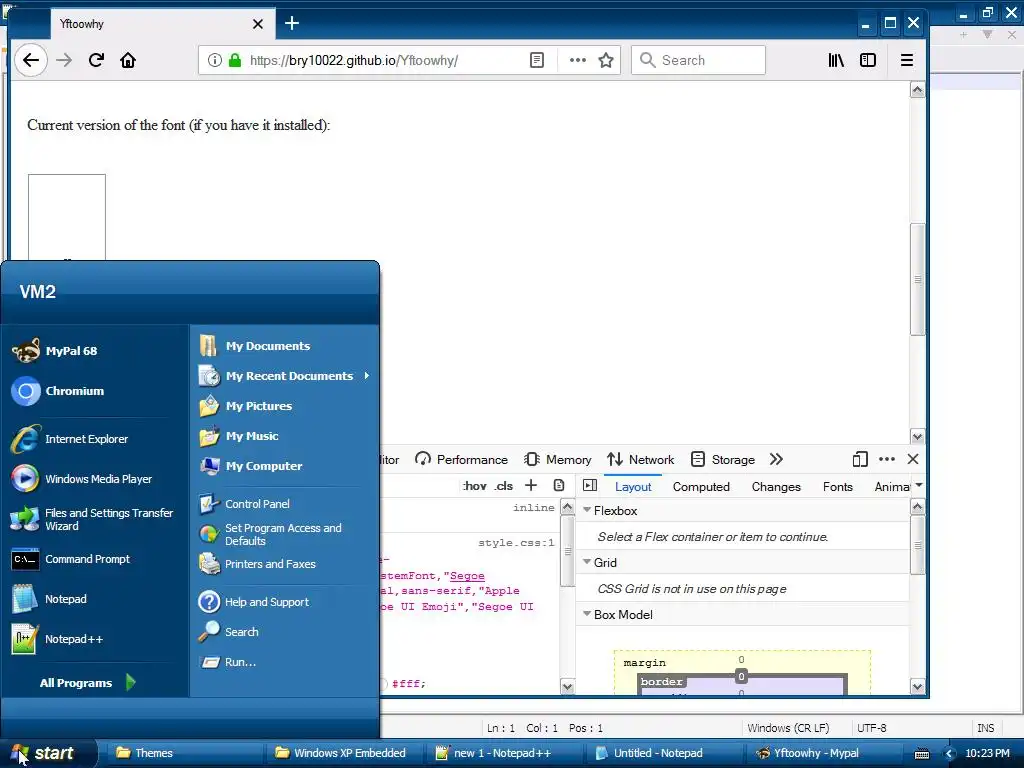This screenshot has height=768, width=1024.
Task: Switch to the Storage tab
Action: pos(723,459)
